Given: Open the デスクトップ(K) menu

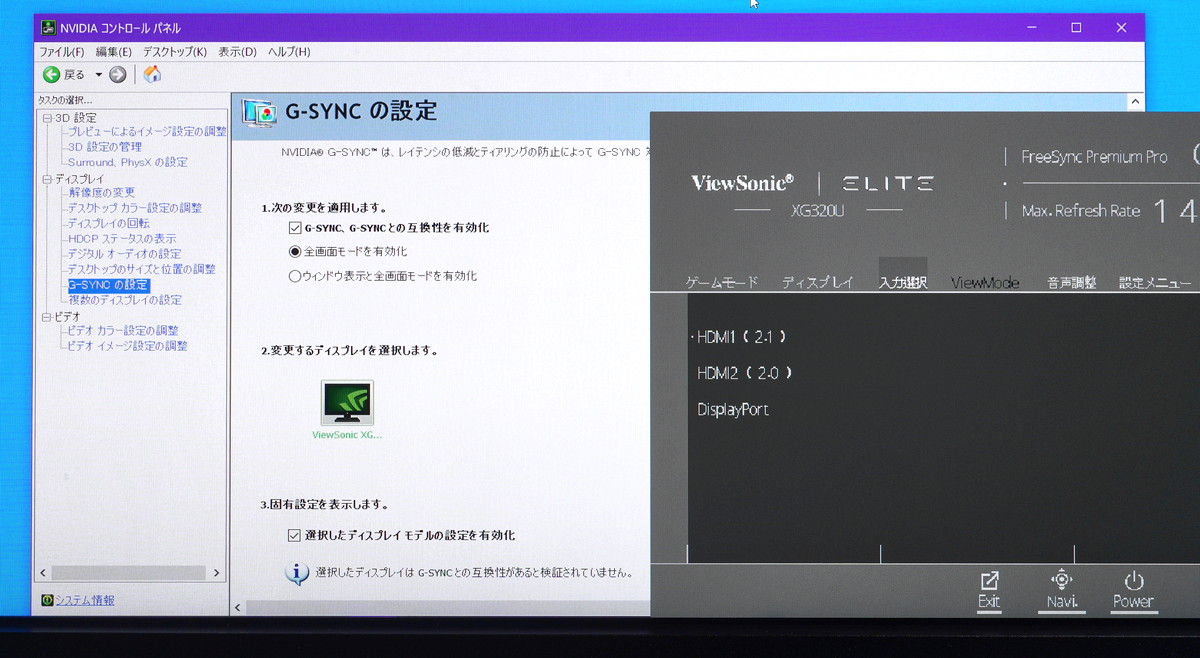Looking at the screenshot, I should 174,52.
